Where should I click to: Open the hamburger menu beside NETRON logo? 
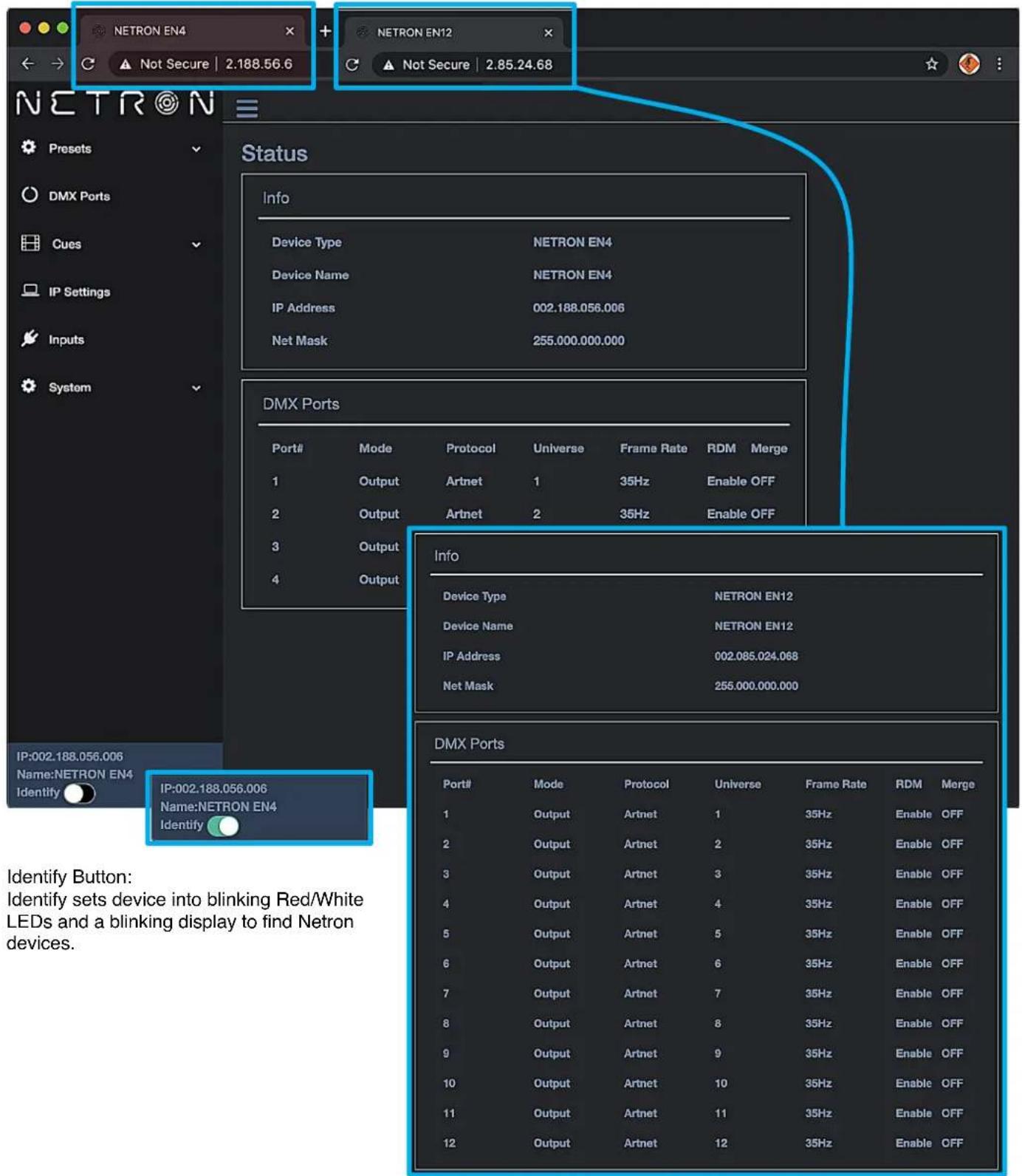[x=247, y=108]
